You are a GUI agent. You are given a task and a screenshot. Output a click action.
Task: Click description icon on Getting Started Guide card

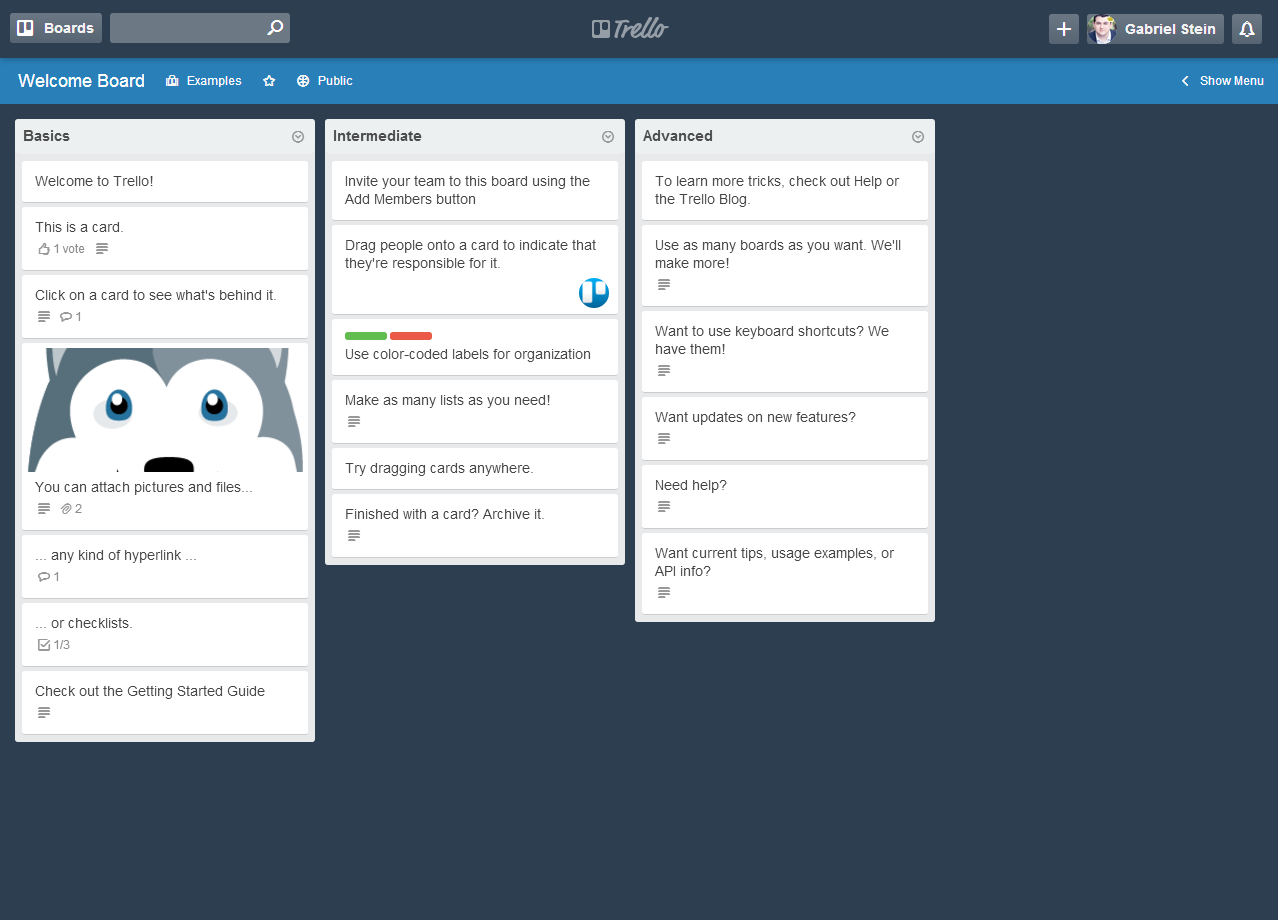pos(44,713)
